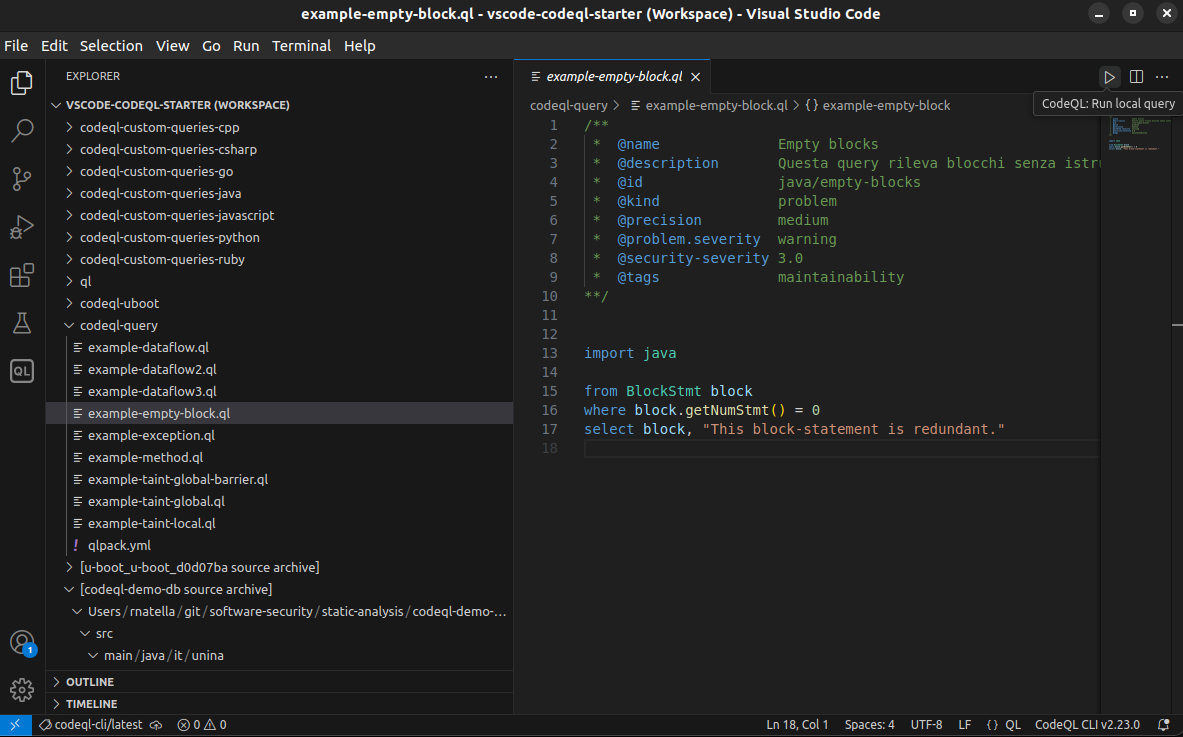Collapse codeql-demo-db source archive
The image size is (1183, 737).
tap(280, 589)
